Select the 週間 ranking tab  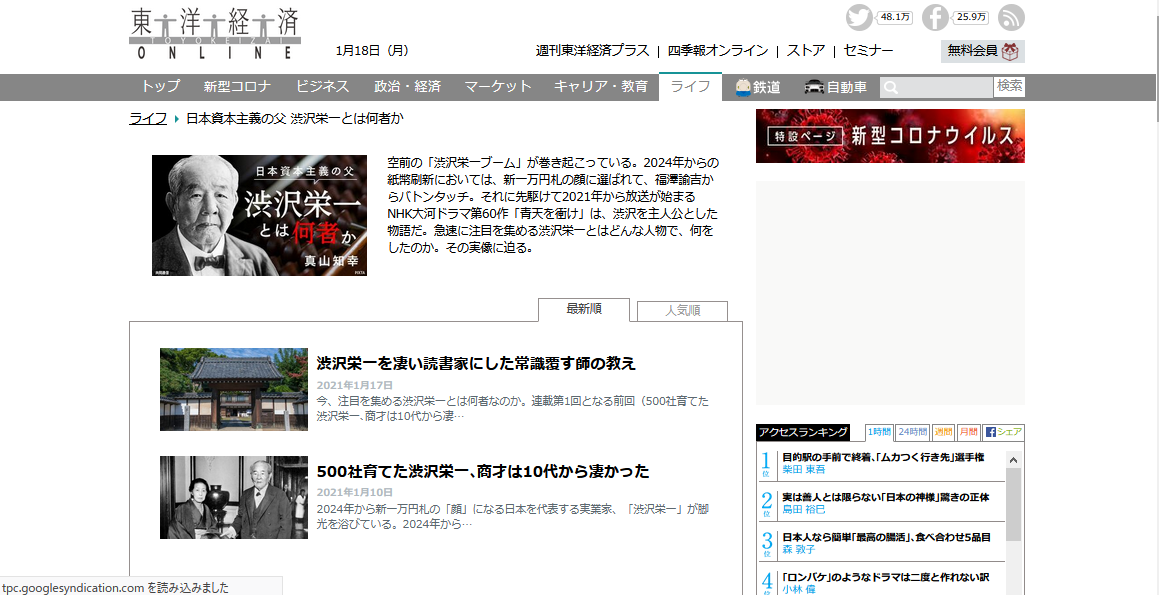click(x=943, y=432)
